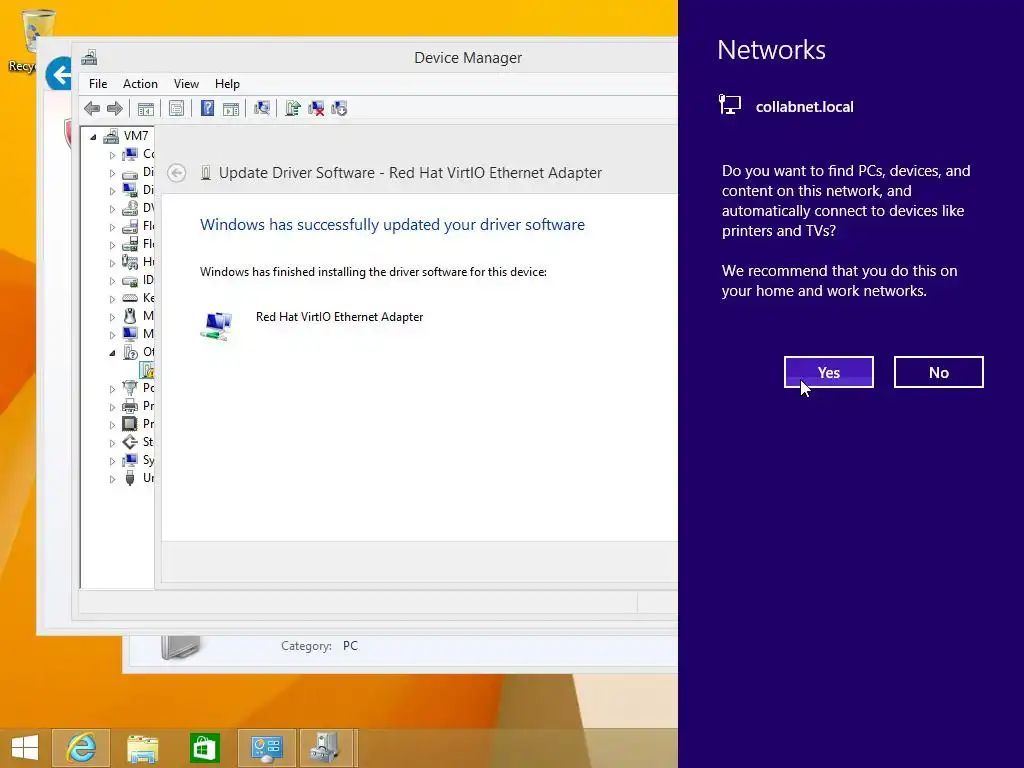Viewport: 1024px width, 768px height.
Task: Open the Properties toolbar icon
Action: click(176, 108)
